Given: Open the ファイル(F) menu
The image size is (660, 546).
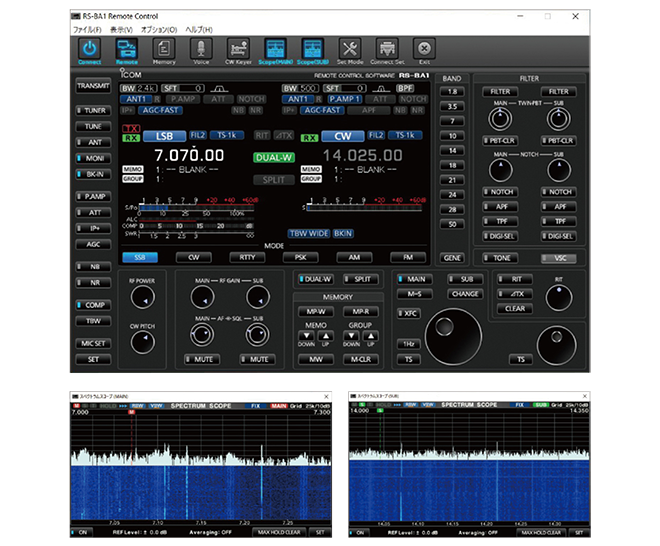Looking at the screenshot, I should point(87,29).
